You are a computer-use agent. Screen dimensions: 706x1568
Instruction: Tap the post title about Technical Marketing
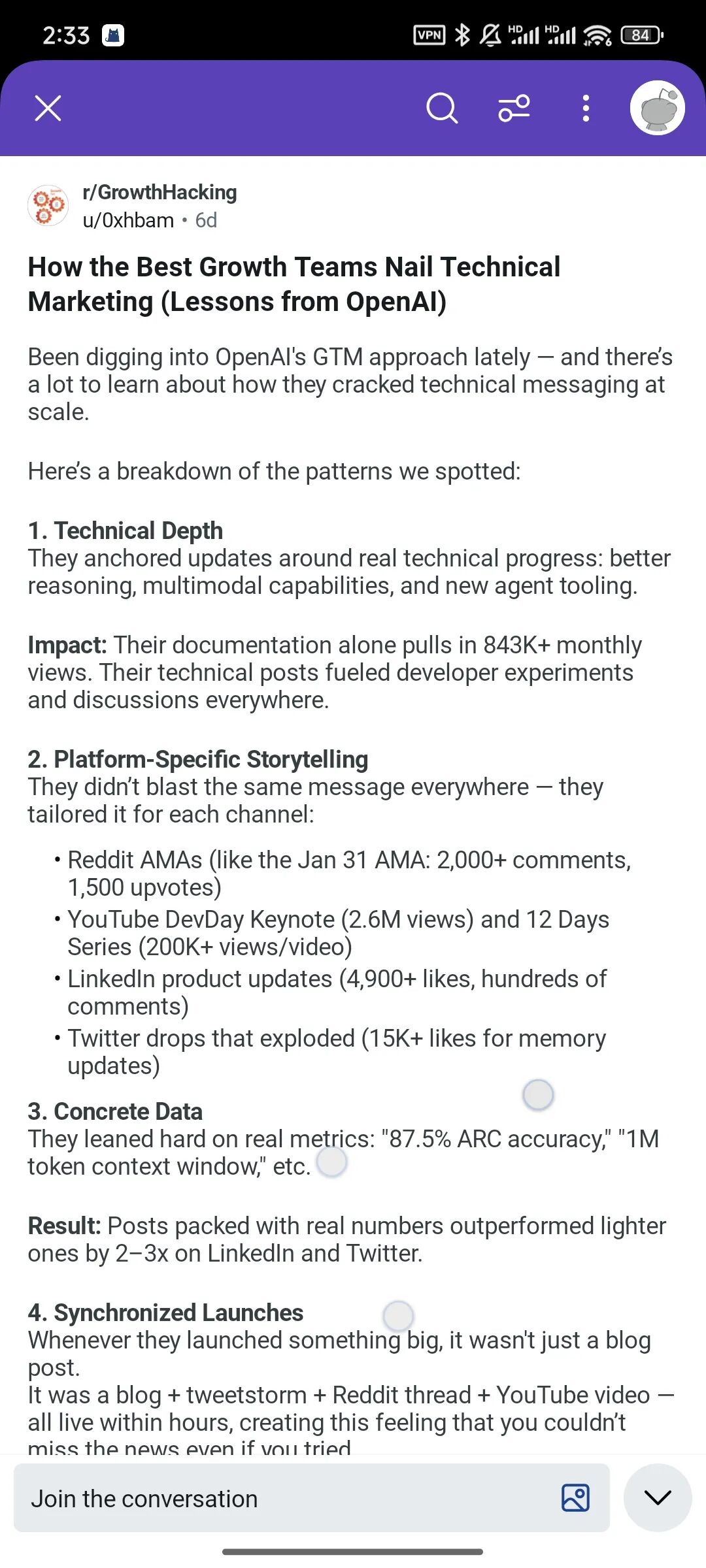[x=294, y=284]
